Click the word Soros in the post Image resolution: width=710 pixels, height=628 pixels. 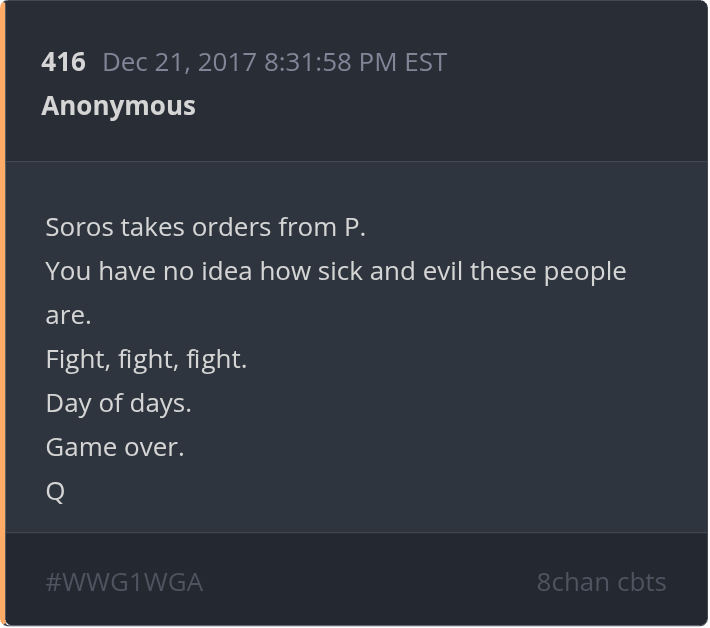(x=79, y=227)
